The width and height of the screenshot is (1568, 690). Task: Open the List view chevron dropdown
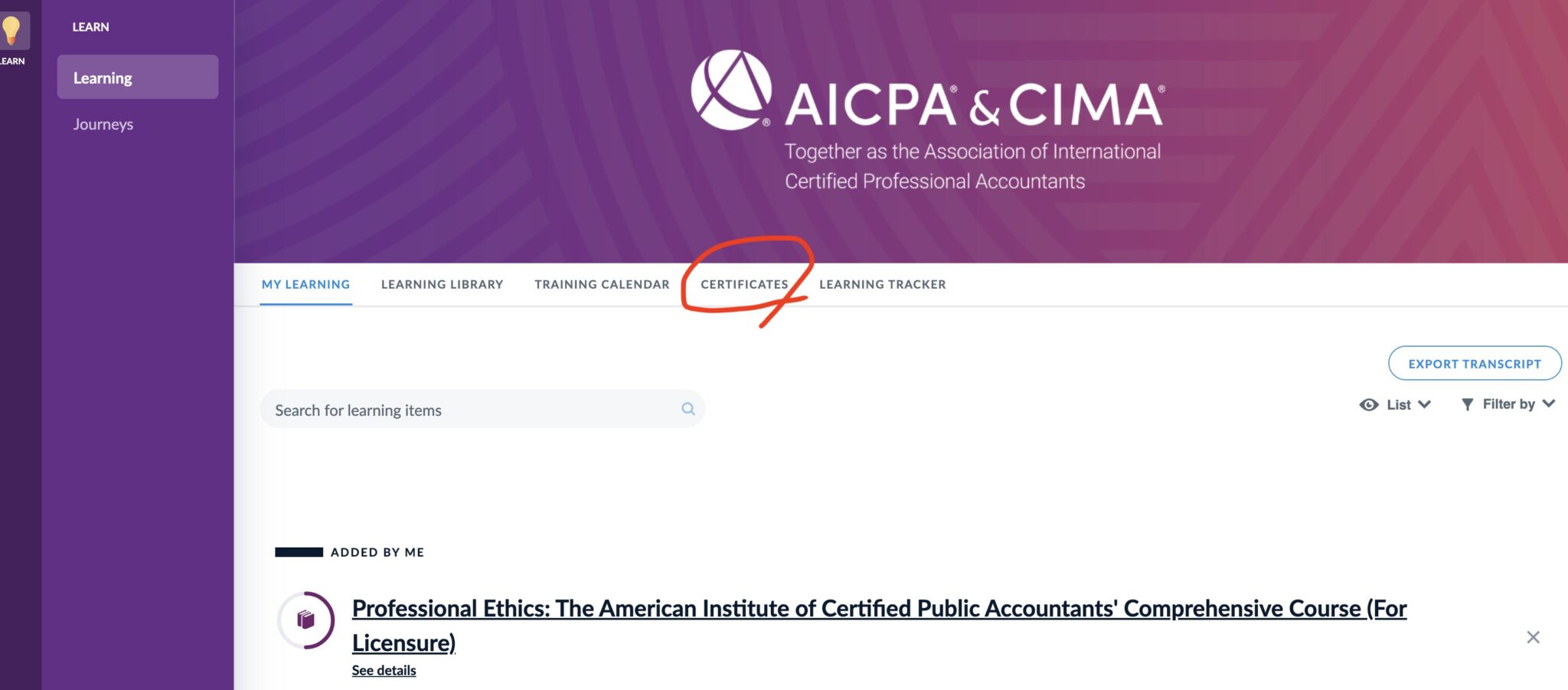pyautogui.click(x=1424, y=404)
